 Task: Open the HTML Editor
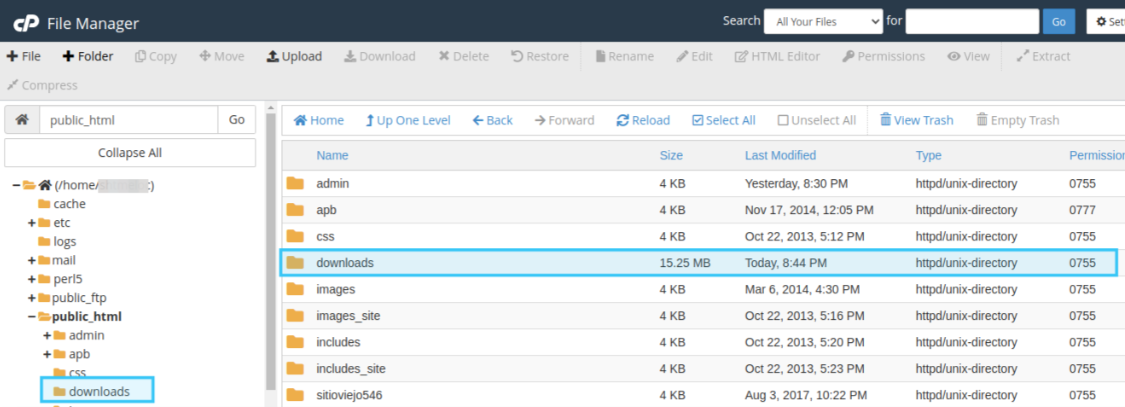777,56
